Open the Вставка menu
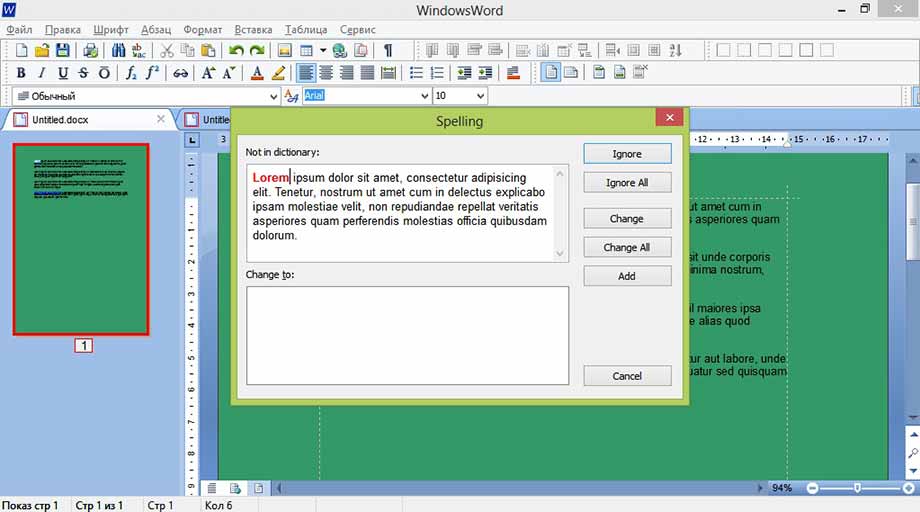 coord(253,29)
